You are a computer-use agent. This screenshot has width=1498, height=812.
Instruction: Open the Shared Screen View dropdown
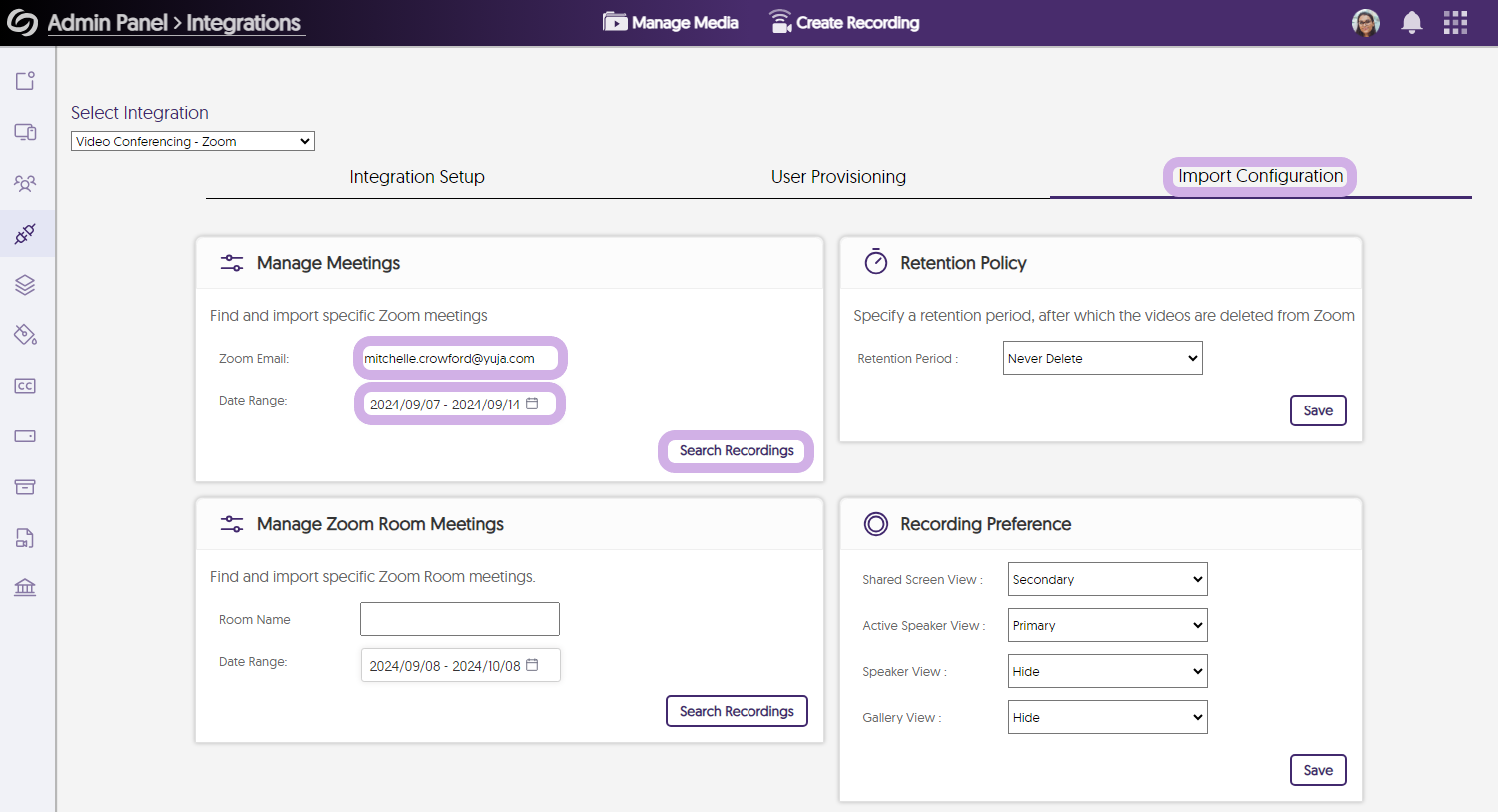coord(1108,579)
